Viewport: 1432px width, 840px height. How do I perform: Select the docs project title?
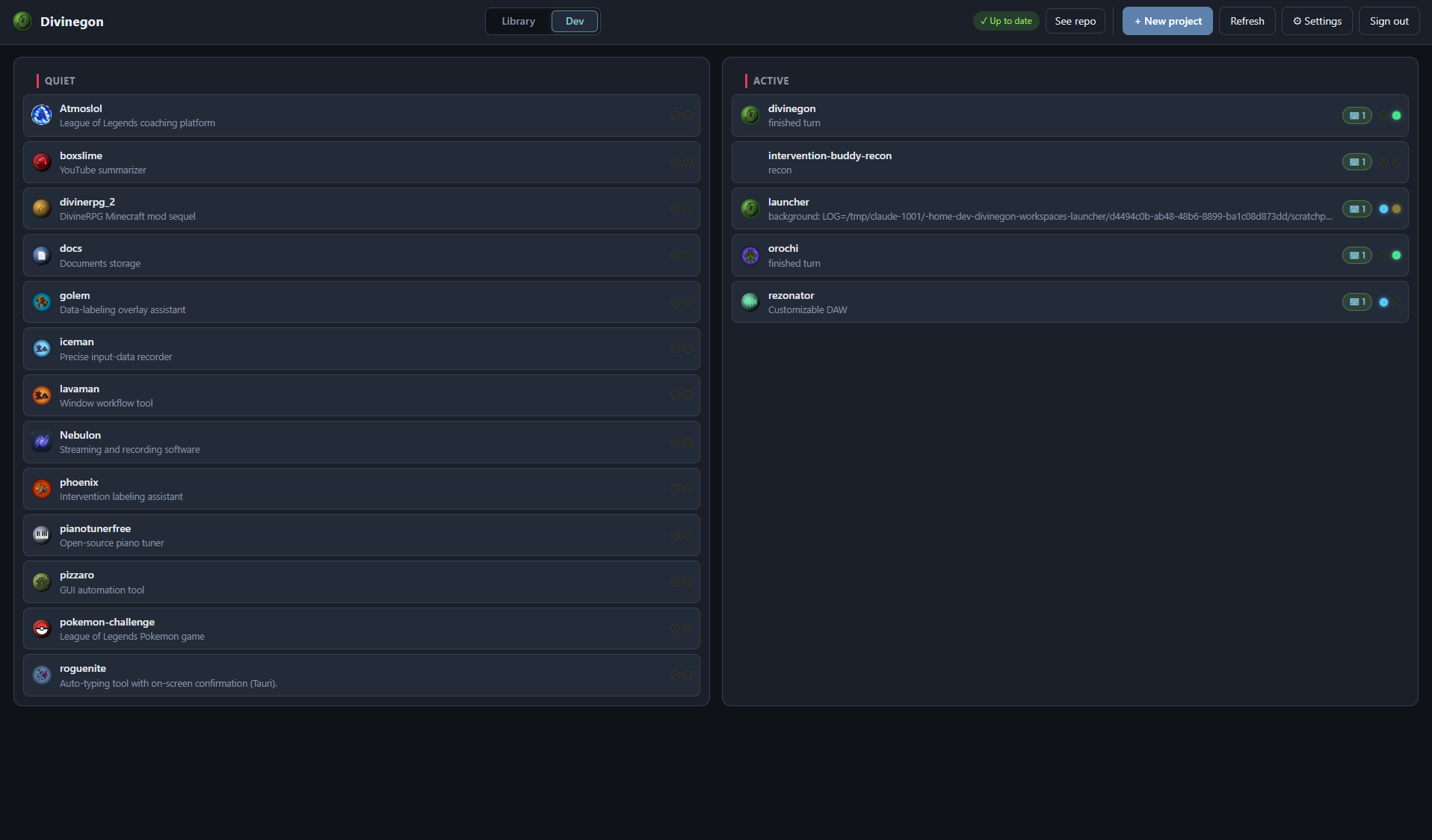click(x=71, y=248)
